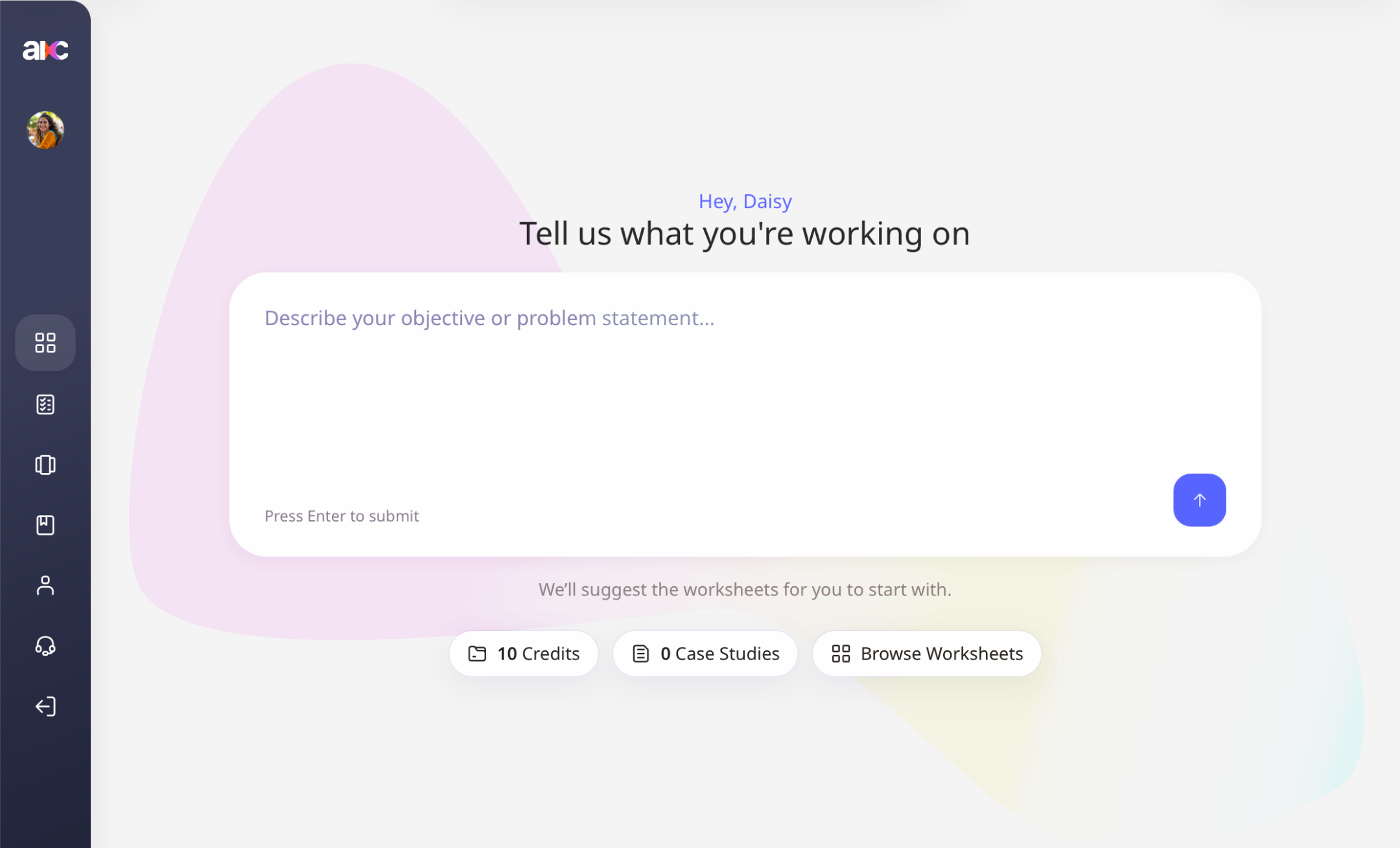Select the checklist icon in sidebar
The image size is (1400, 848).
click(45, 404)
